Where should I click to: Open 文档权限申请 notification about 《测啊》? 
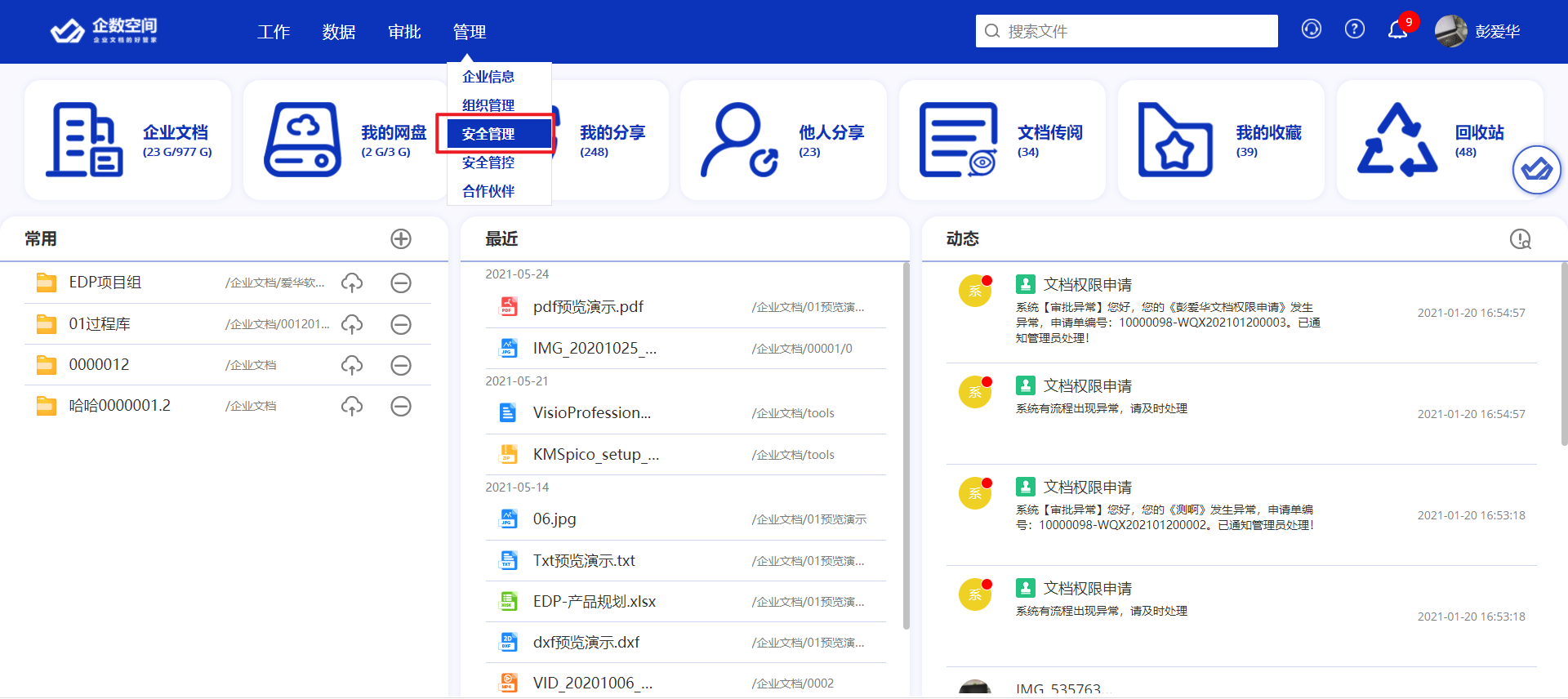click(x=1241, y=515)
